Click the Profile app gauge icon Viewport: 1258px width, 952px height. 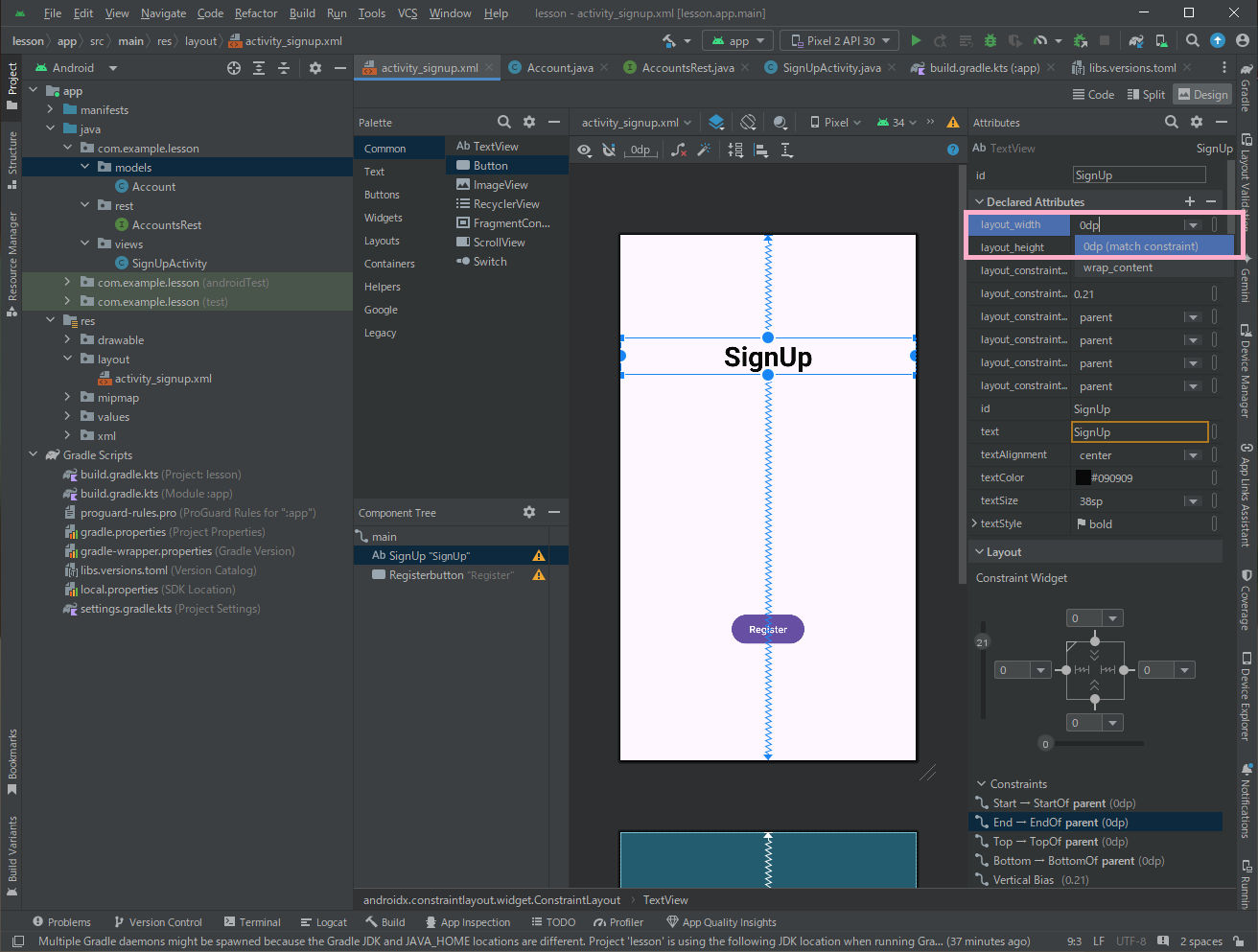[1040, 40]
